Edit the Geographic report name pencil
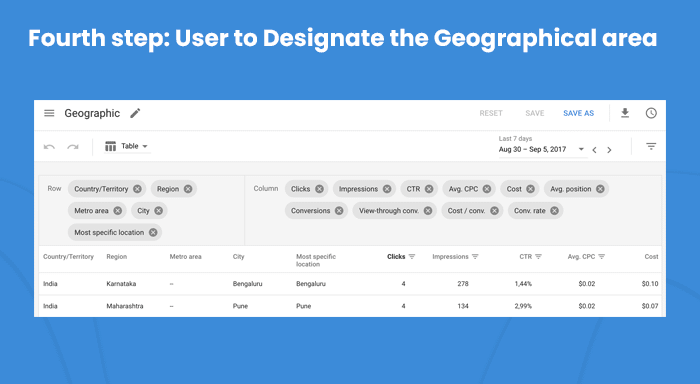The width and height of the screenshot is (700, 384). 135,113
